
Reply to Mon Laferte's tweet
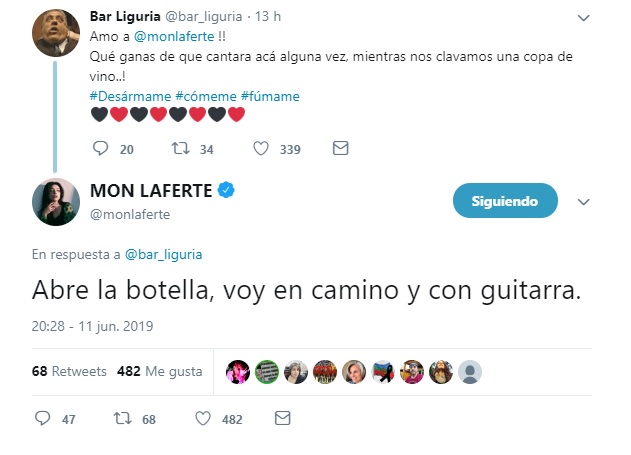pyautogui.click(x=42, y=418)
